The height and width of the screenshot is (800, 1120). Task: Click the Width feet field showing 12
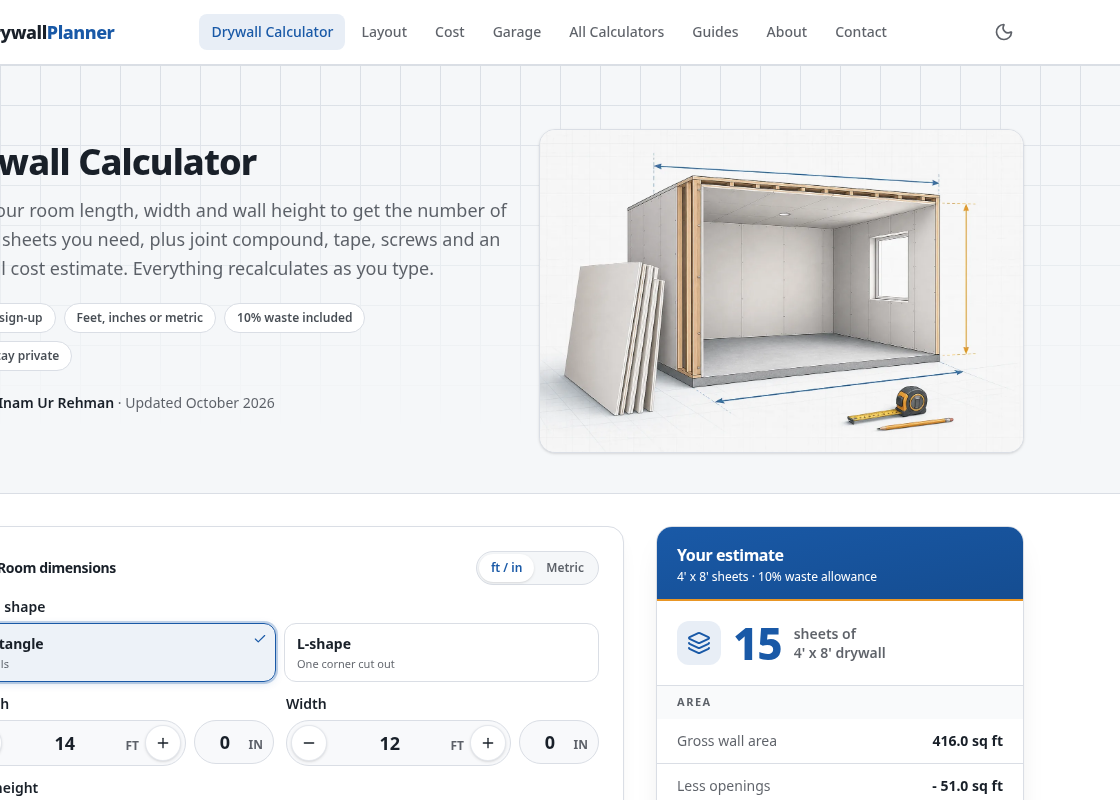(x=390, y=744)
